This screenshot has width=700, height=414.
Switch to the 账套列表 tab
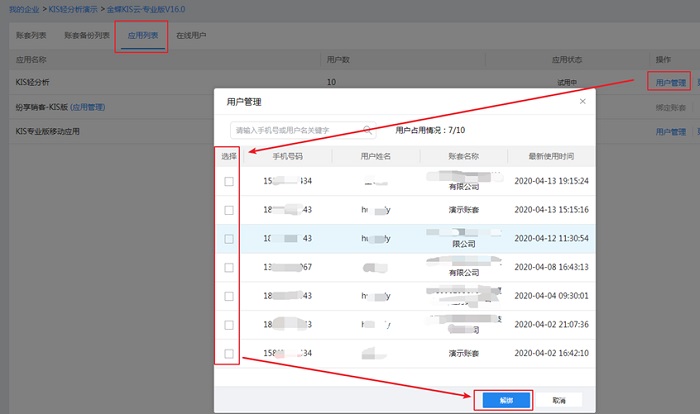pos(31,35)
